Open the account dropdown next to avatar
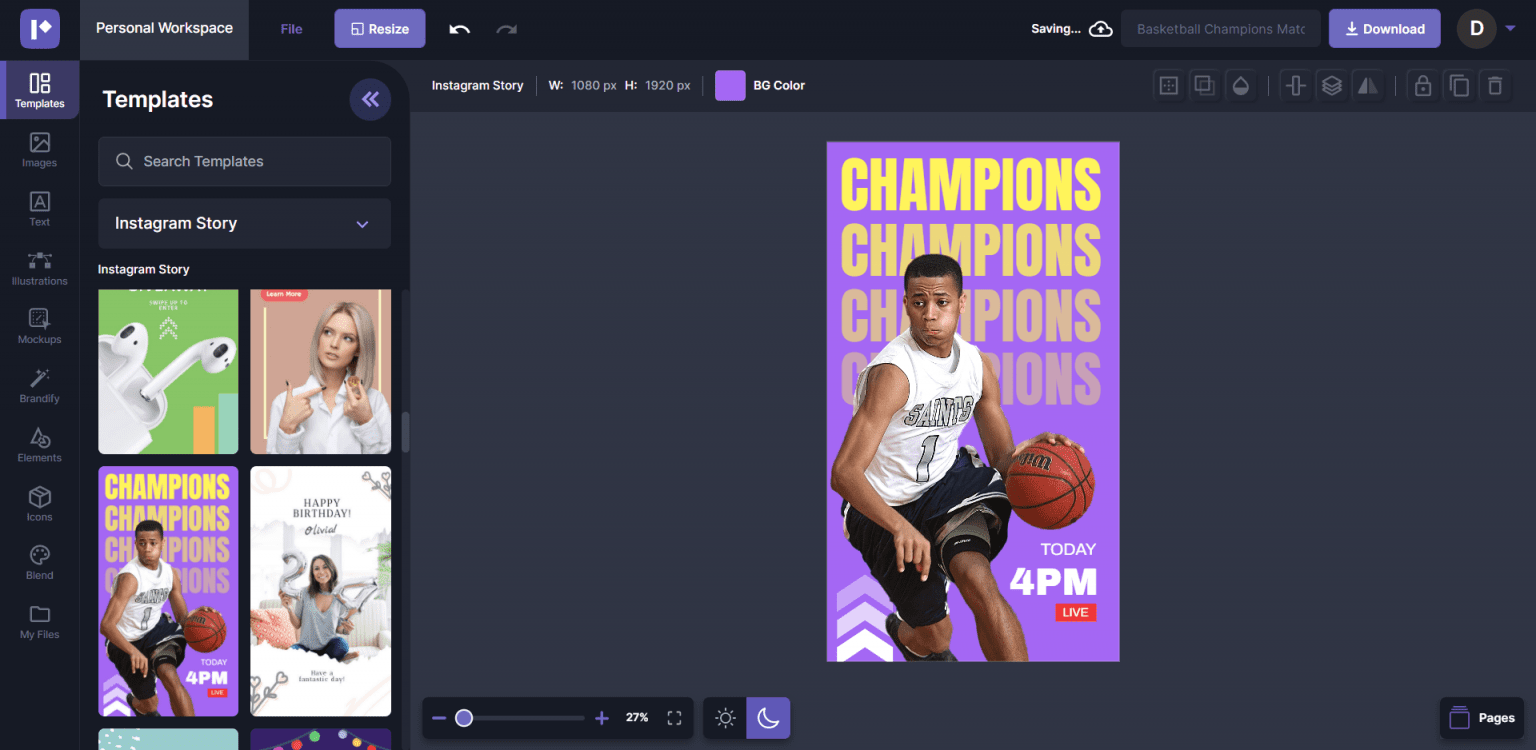 [x=1510, y=28]
